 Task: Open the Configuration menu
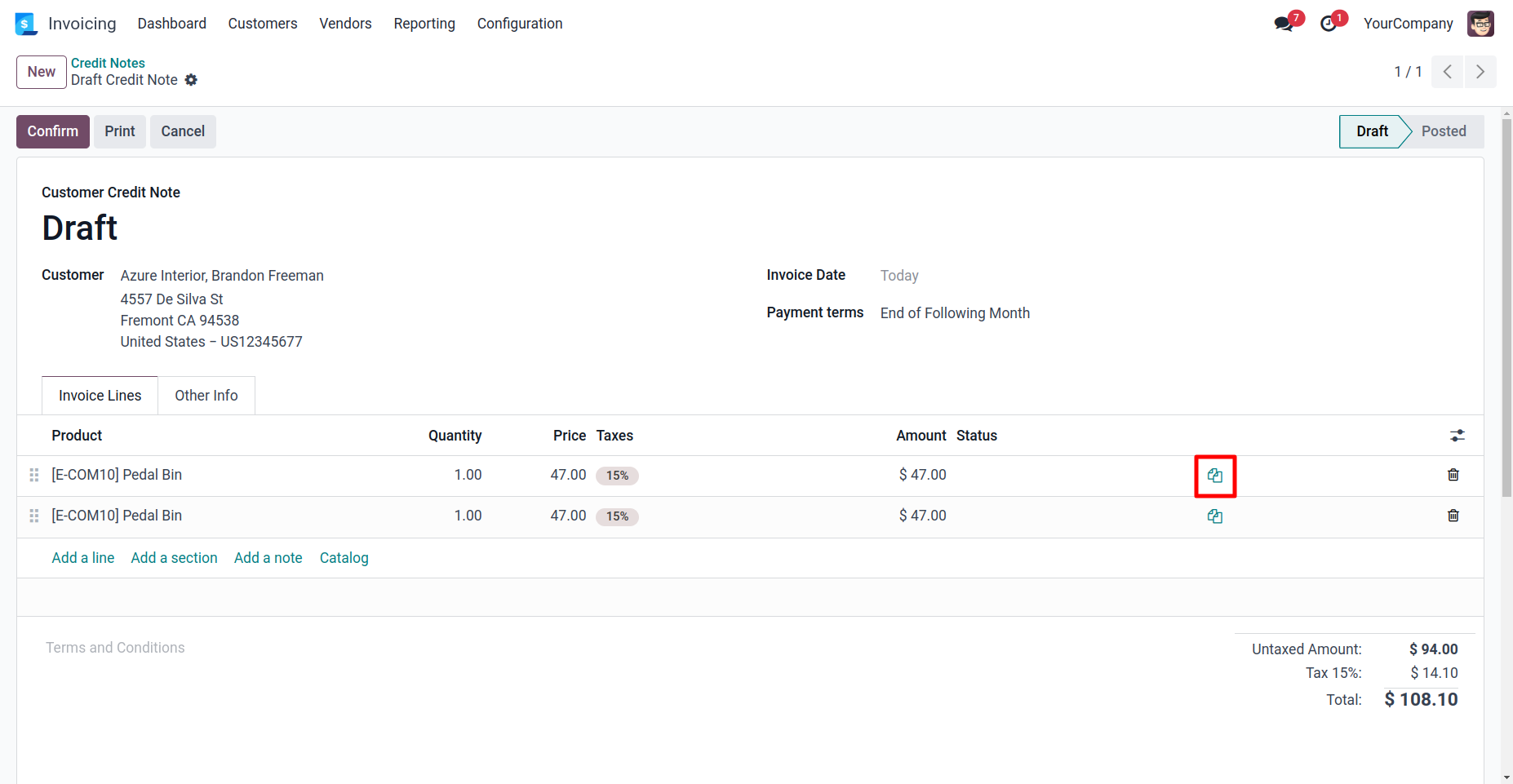coord(519,24)
